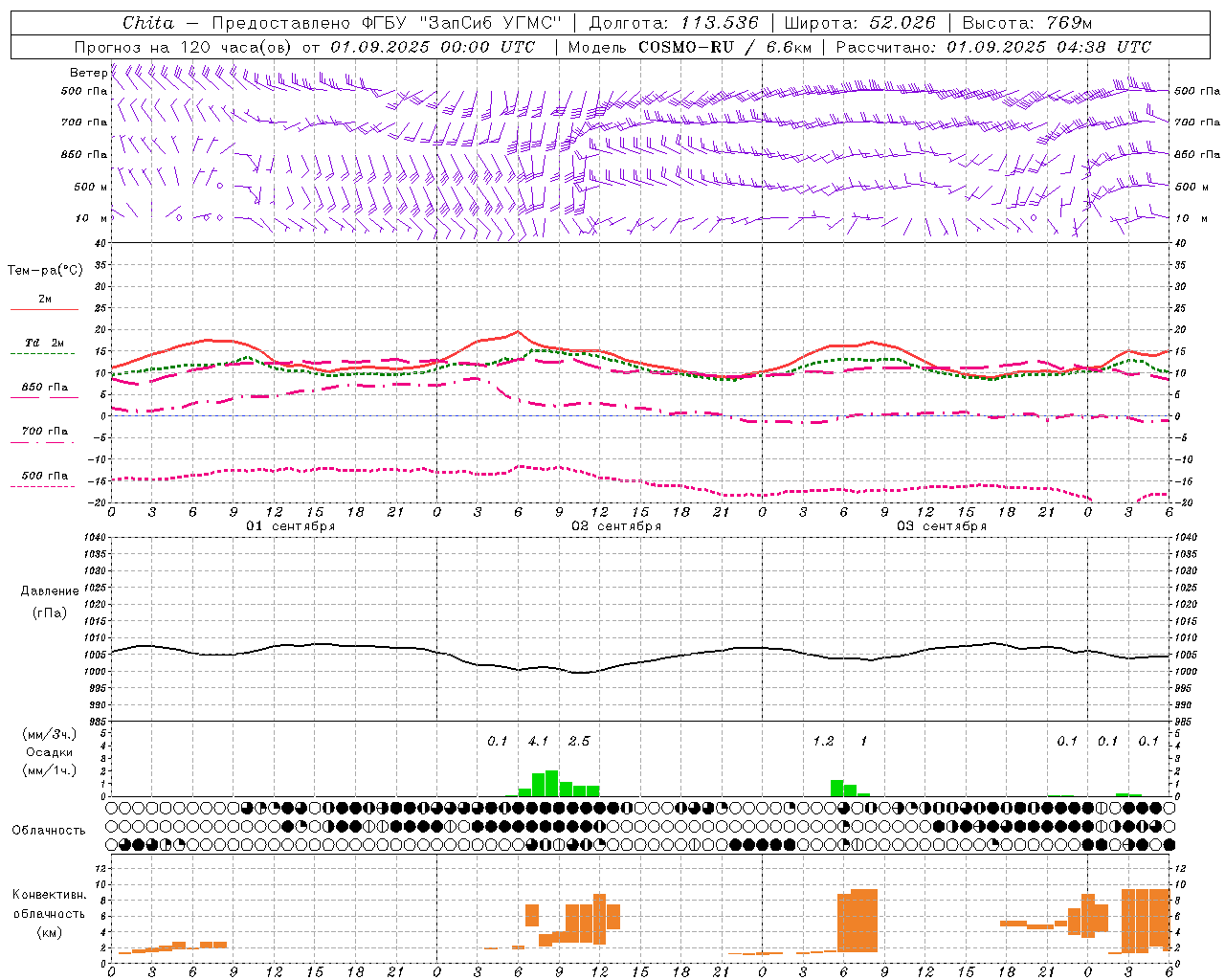Screen dimensions: 1225x980
Task: Click the Ветер panel label
Action: click(x=88, y=73)
